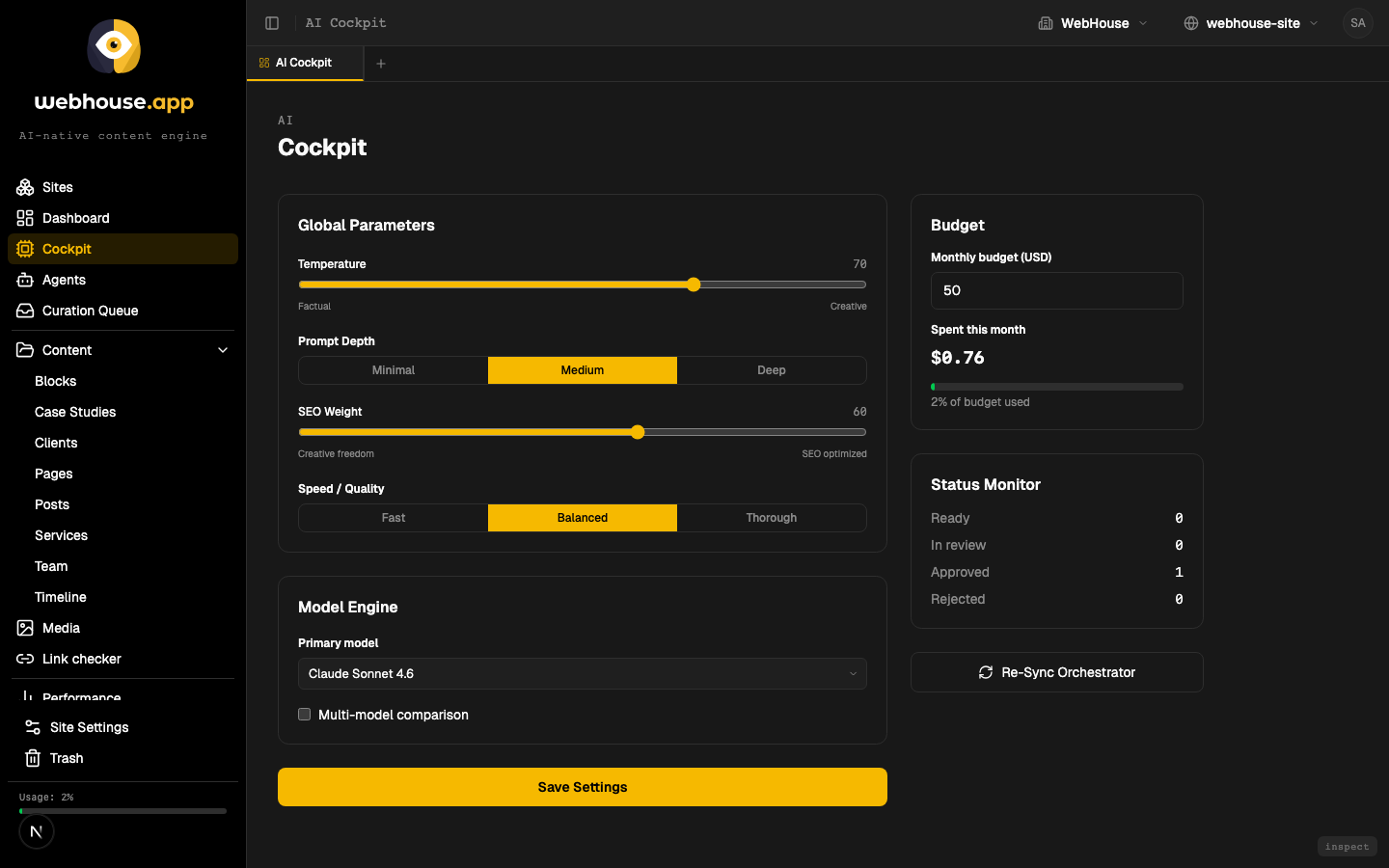1389x868 pixels.
Task: Open the WebHouse organization dropdown
Action: pos(1094,23)
